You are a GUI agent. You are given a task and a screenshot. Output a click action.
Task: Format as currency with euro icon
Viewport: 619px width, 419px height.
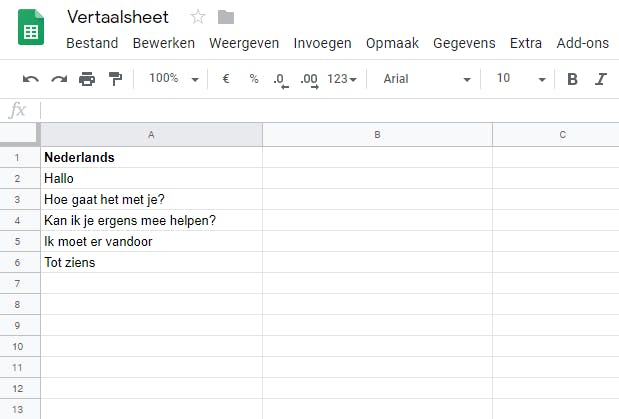point(226,79)
